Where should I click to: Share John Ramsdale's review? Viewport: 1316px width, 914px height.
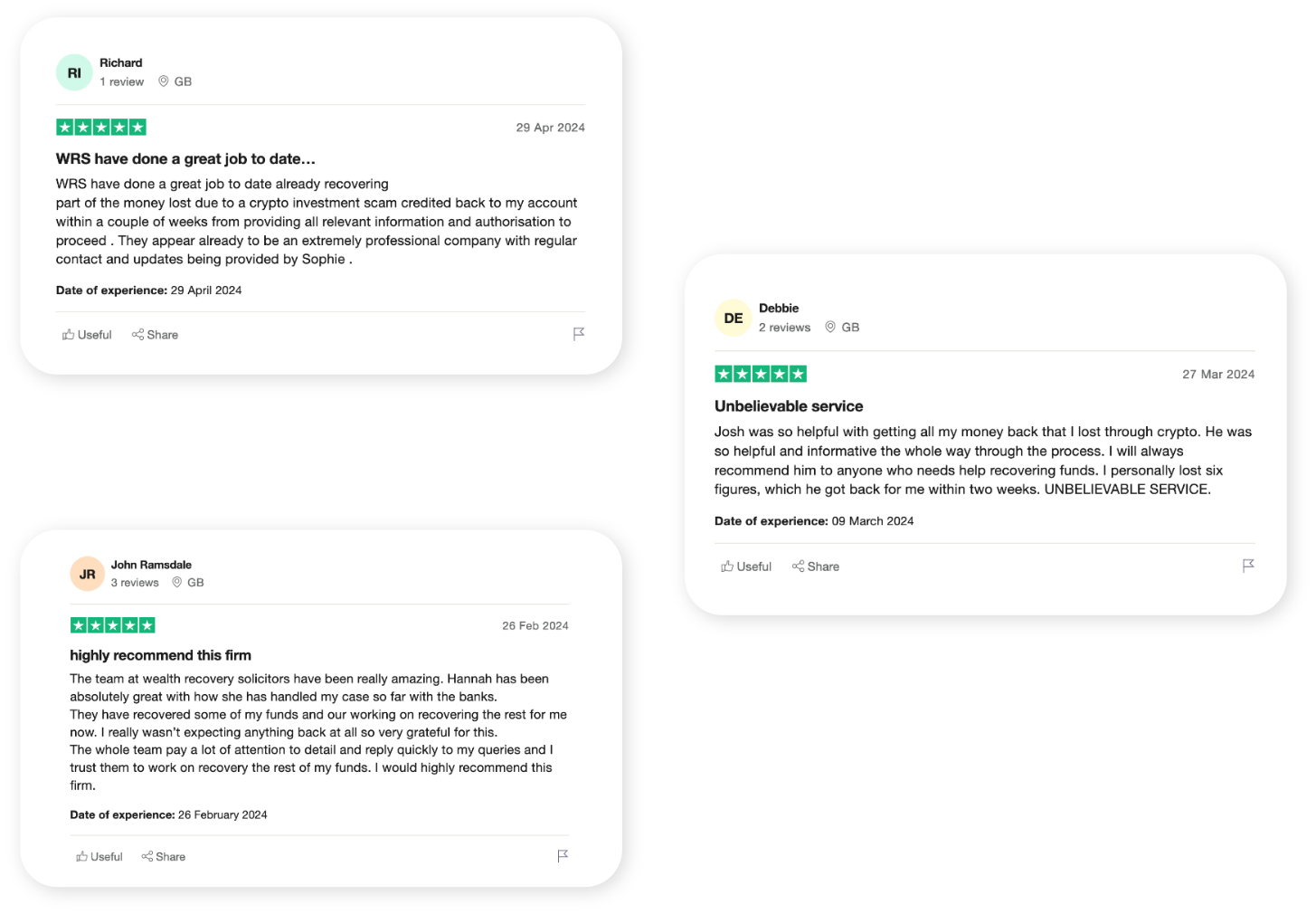coord(164,856)
